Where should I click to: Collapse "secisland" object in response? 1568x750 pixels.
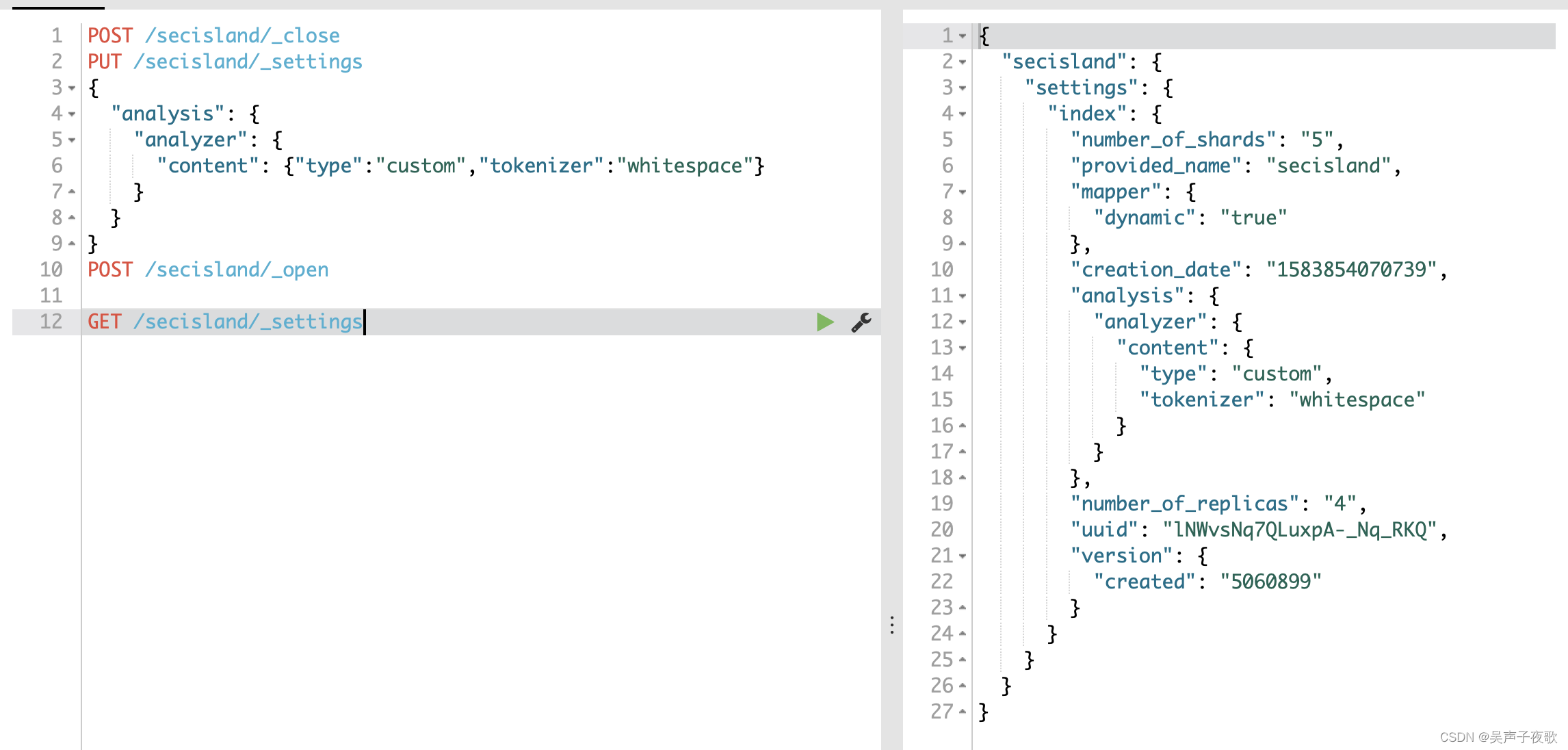coord(963,62)
